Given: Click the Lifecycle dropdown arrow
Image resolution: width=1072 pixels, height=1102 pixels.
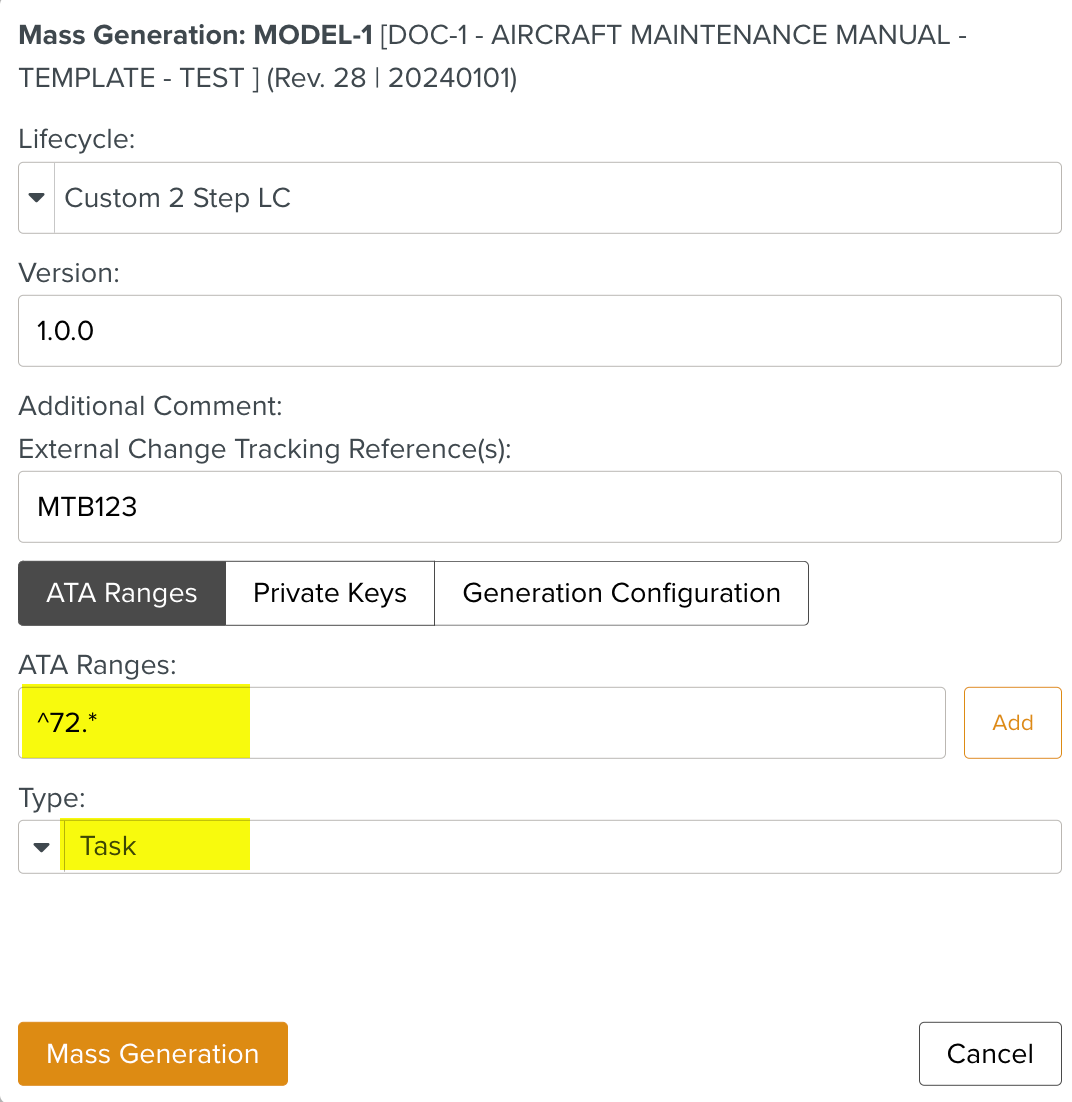Looking at the screenshot, I should (37, 198).
